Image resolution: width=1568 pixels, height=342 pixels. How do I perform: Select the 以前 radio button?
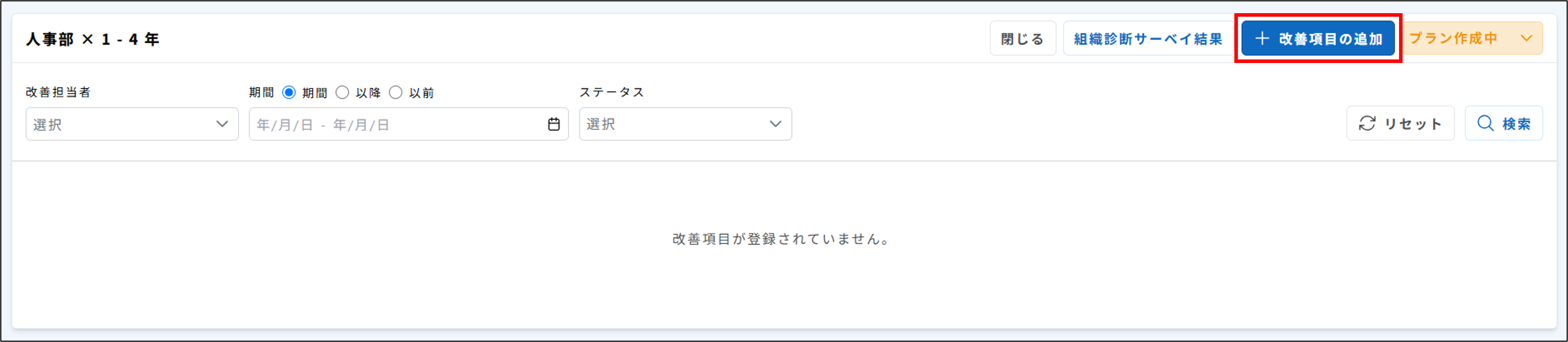click(x=396, y=92)
